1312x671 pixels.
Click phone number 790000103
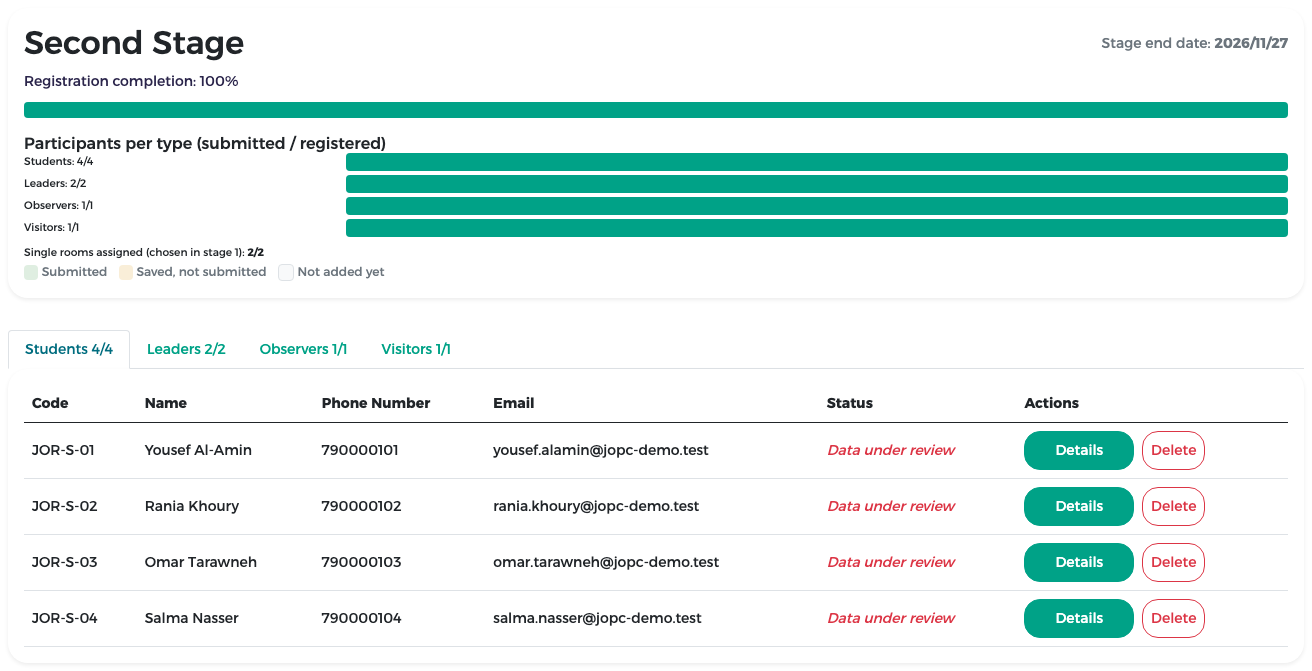(x=361, y=562)
